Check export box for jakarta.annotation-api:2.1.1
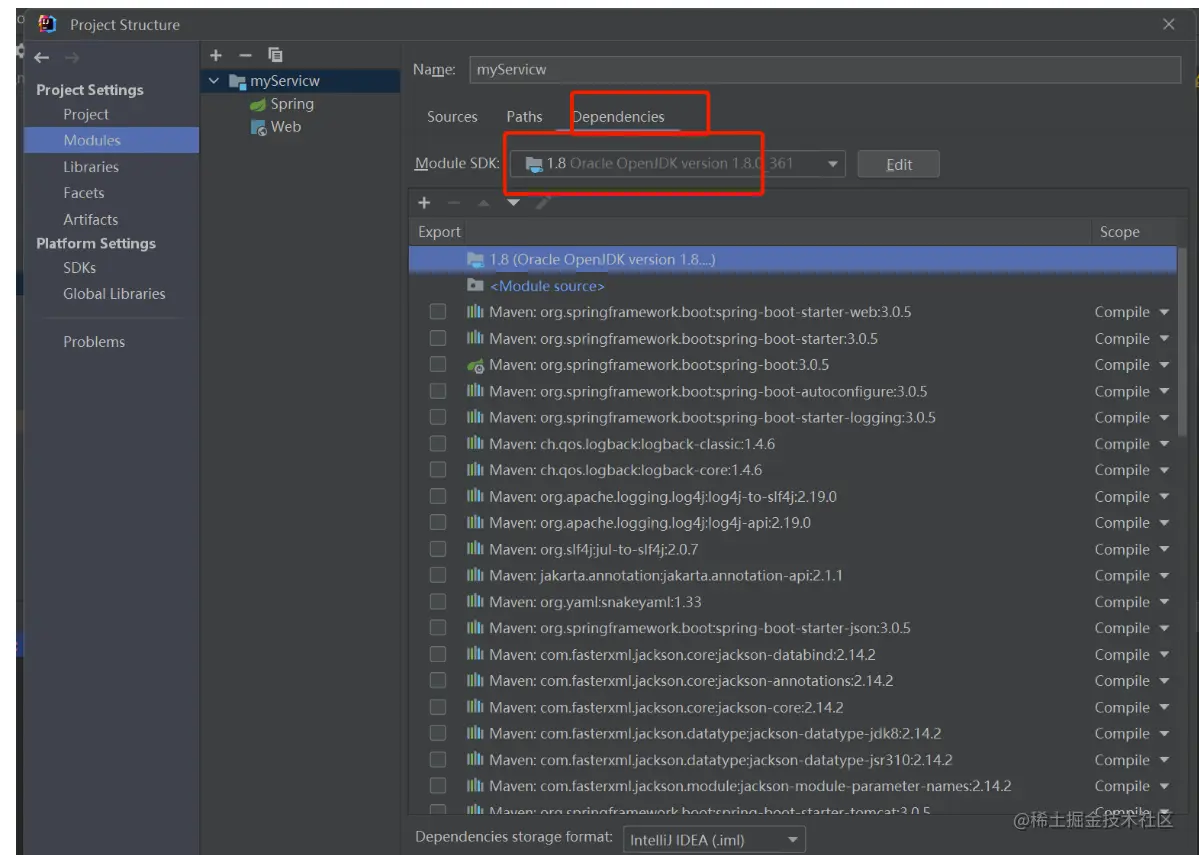Screen dimensions: 1199x855 [437, 575]
